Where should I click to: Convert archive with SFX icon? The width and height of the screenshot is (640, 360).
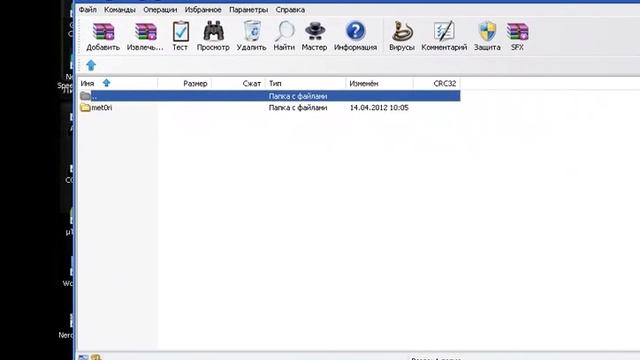point(517,31)
